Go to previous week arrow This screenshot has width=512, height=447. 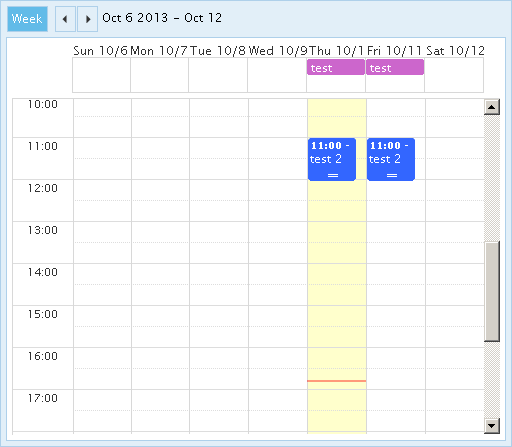(x=65, y=19)
